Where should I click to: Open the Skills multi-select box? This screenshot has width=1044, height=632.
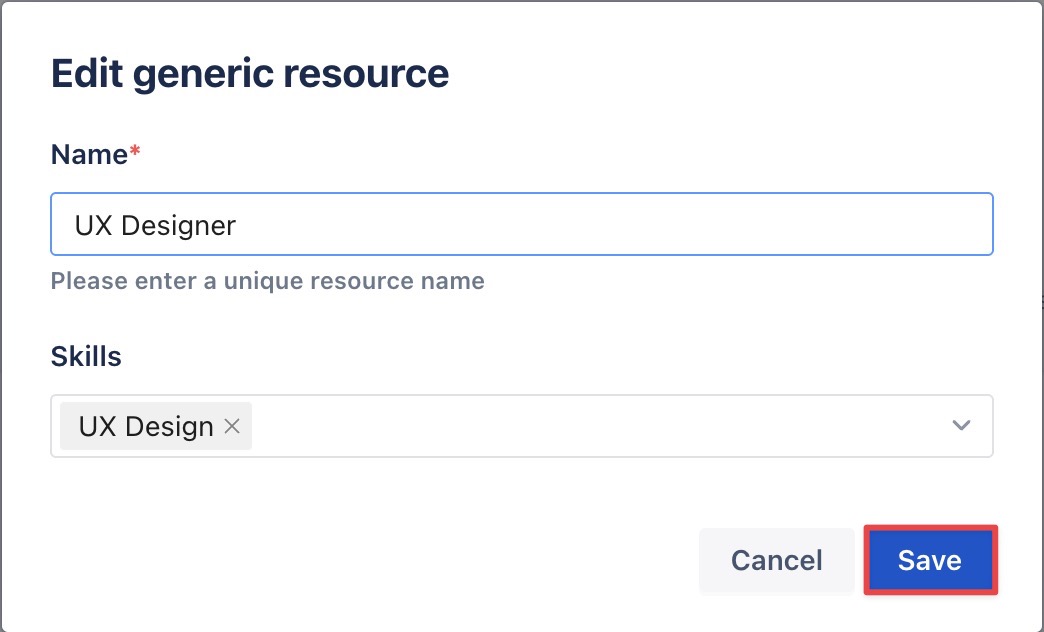[600, 426]
